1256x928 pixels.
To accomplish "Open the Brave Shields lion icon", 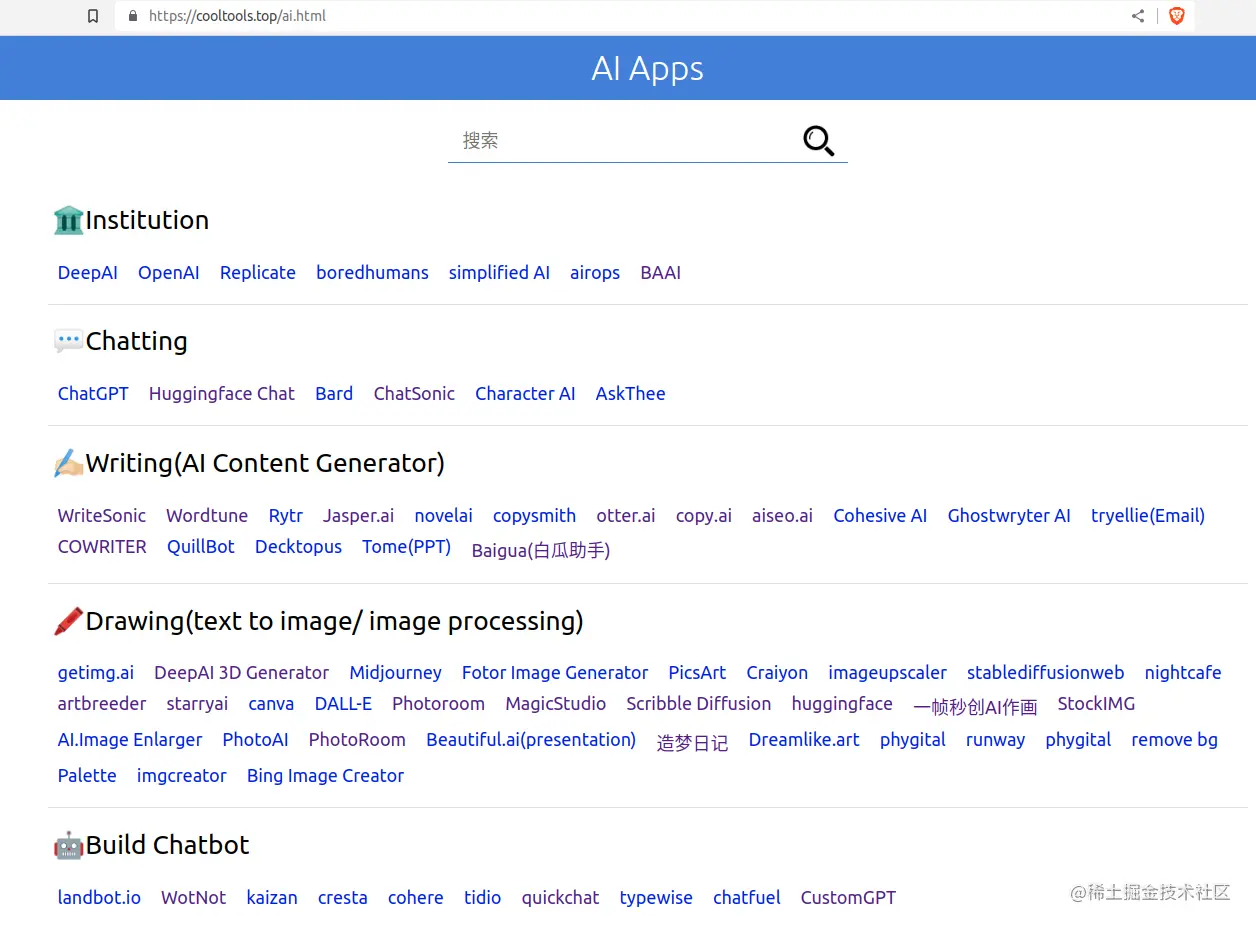I will [1177, 16].
